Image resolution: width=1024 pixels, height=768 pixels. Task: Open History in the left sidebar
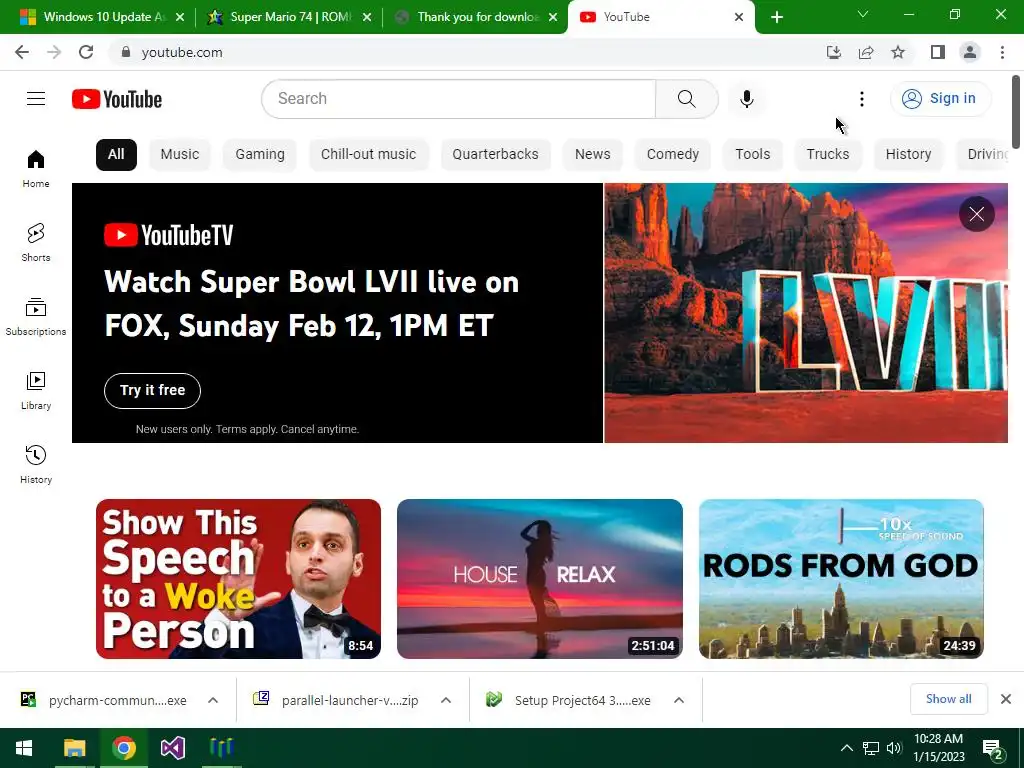36,464
